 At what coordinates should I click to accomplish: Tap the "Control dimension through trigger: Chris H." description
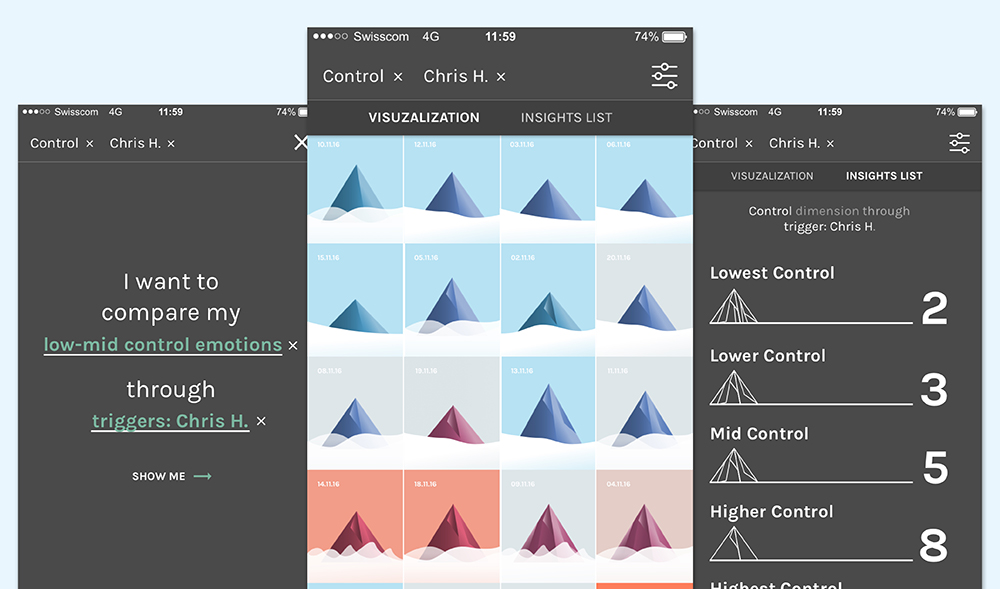coord(829,219)
